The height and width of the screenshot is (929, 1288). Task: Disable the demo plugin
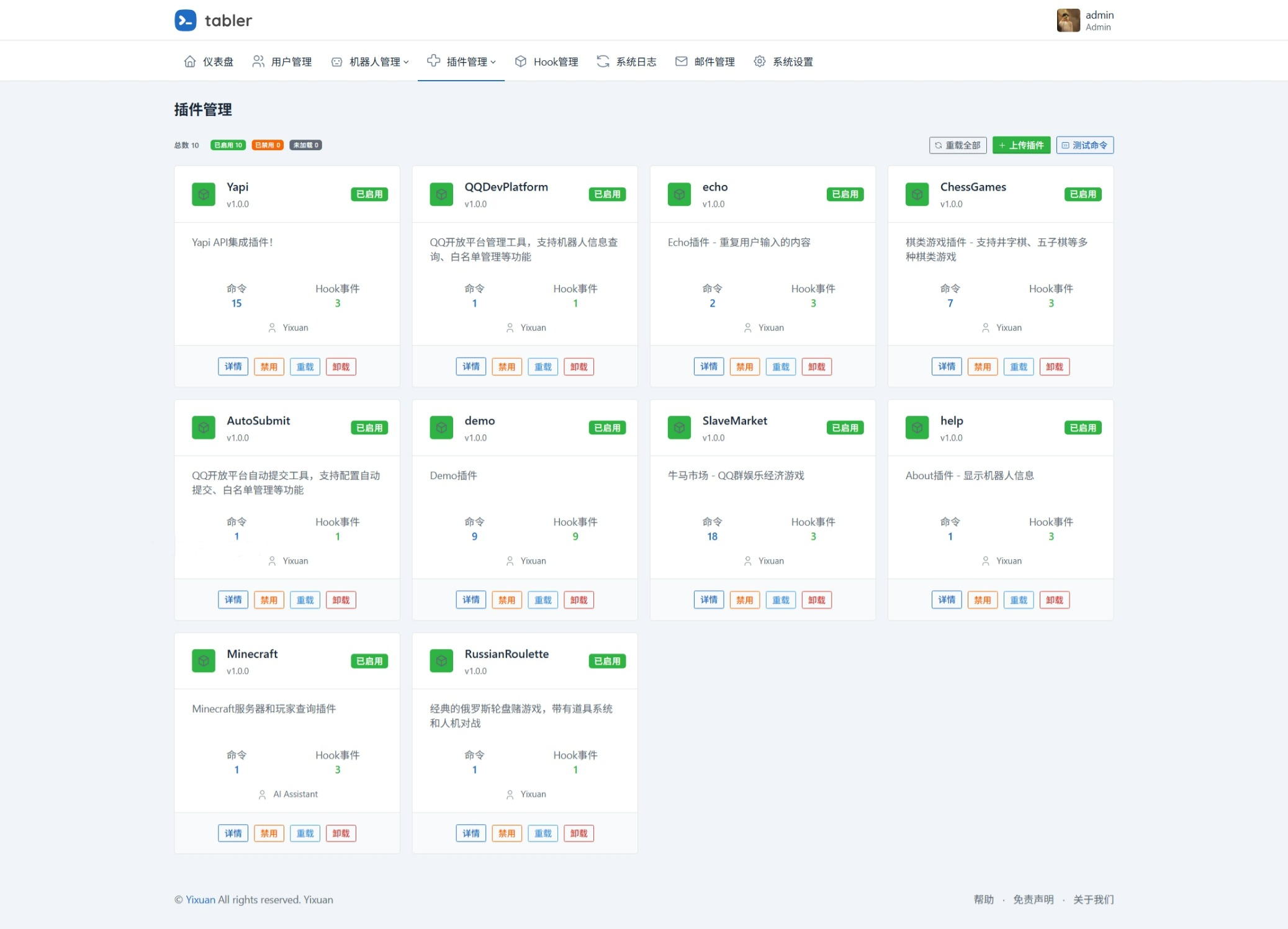click(507, 600)
